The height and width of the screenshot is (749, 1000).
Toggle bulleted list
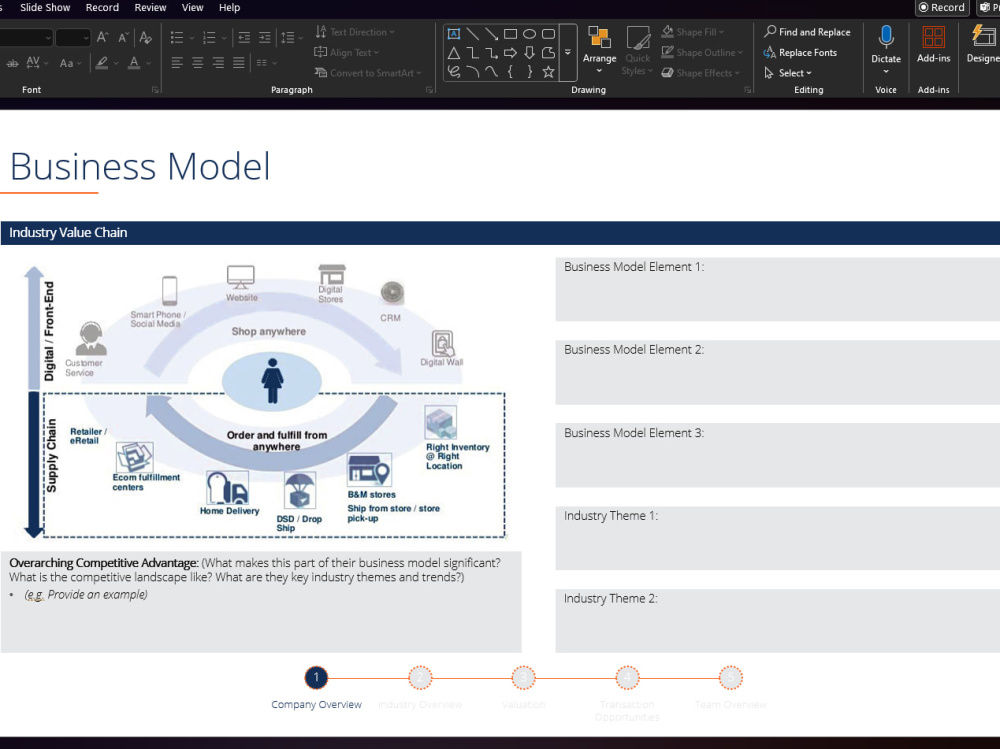tap(177, 38)
